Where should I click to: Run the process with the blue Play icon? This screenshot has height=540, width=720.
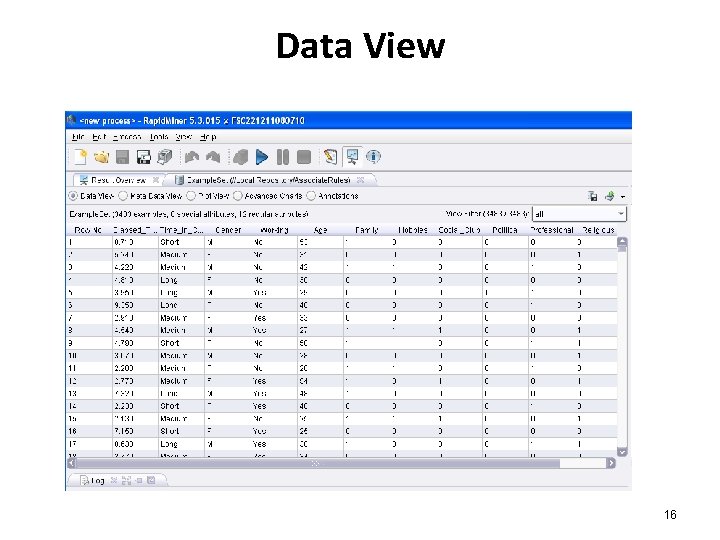(x=262, y=157)
